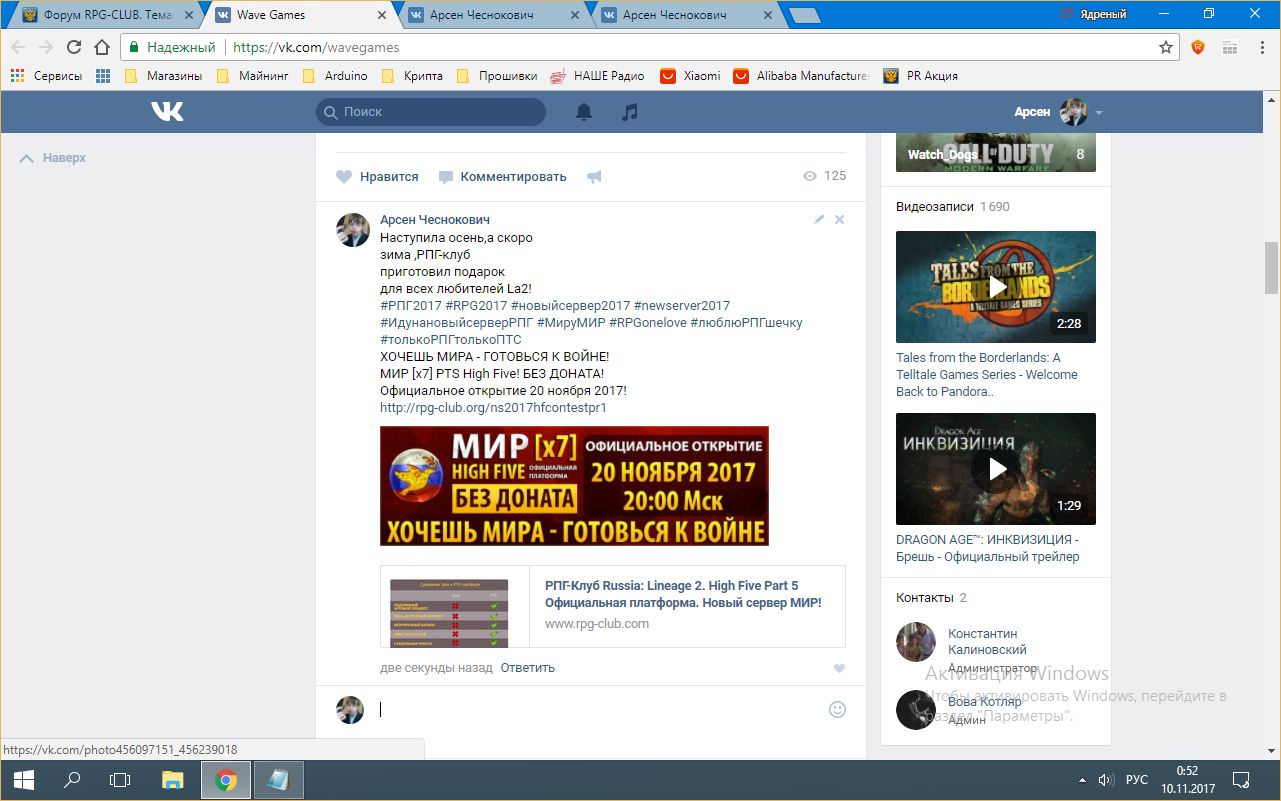1281x801 pixels.
Task: Expand profile dropdown arrow near Арсен
Action: (1098, 113)
